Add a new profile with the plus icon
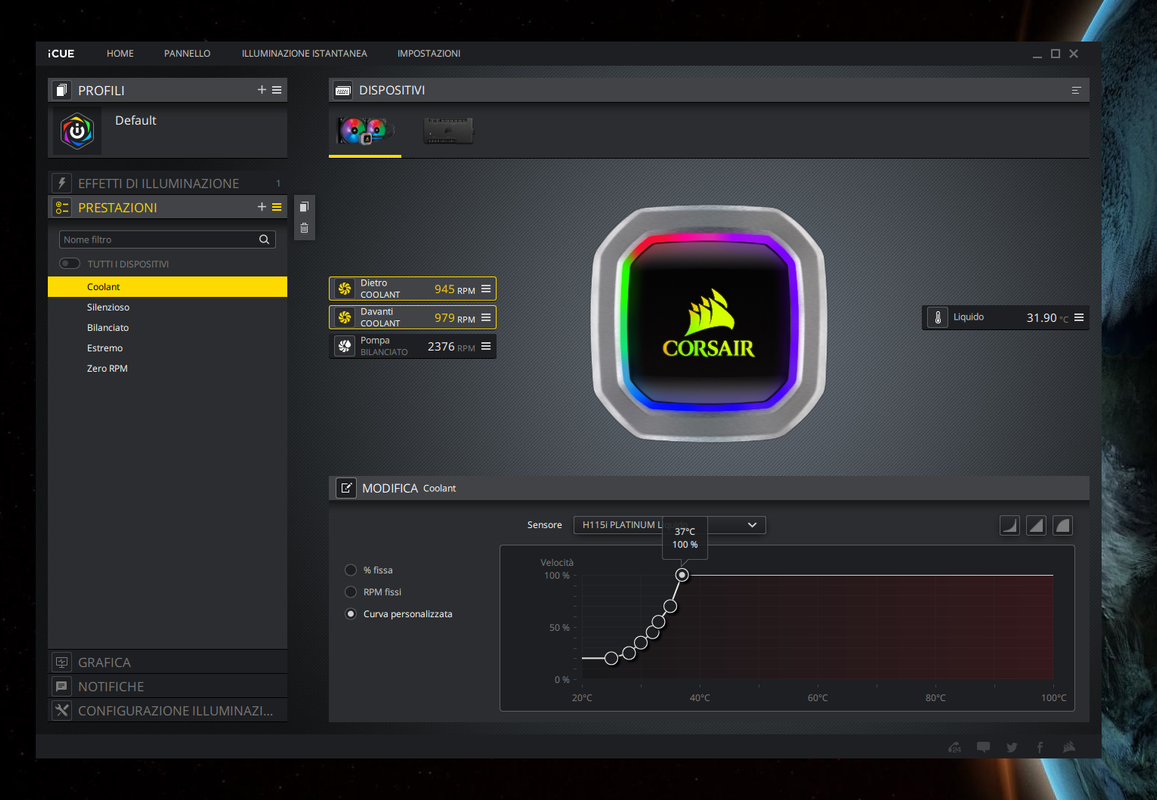Viewport: 1157px width, 800px height. coord(261,89)
